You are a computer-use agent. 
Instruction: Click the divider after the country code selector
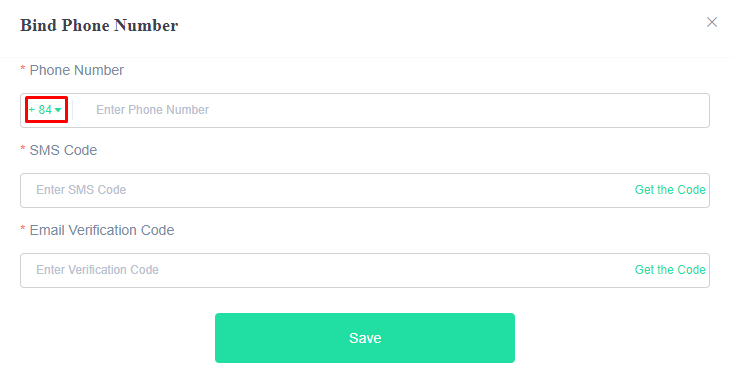tap(72, 110)
